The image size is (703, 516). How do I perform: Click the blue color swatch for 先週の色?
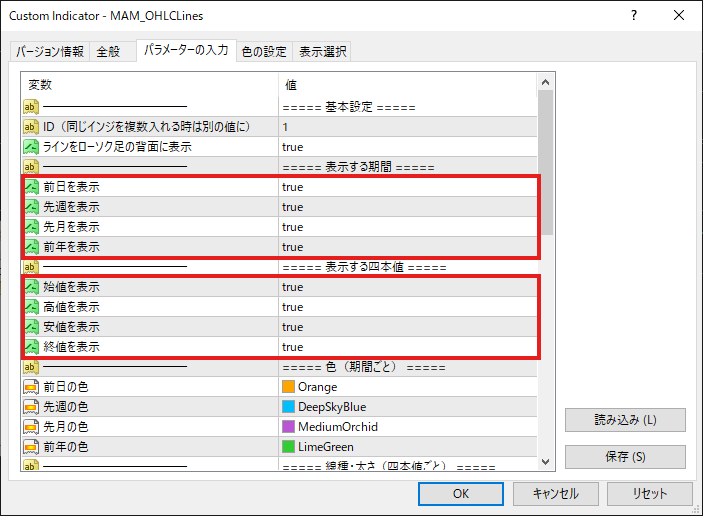click(288, 407)
